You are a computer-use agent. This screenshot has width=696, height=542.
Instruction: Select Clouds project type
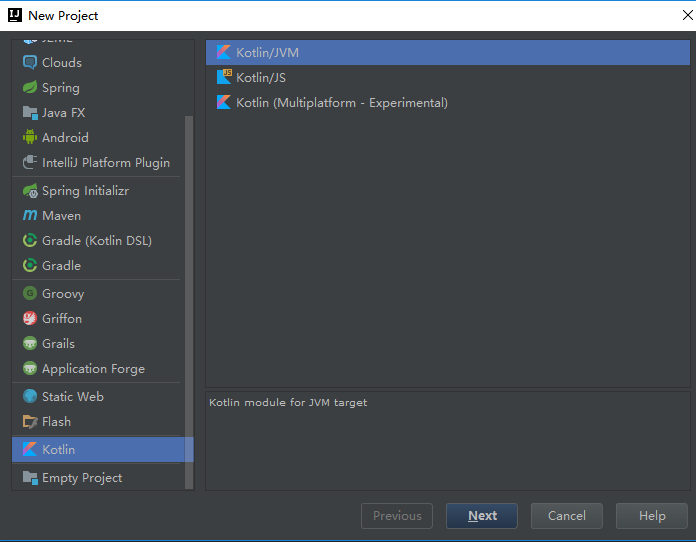(x=103, y=63)
